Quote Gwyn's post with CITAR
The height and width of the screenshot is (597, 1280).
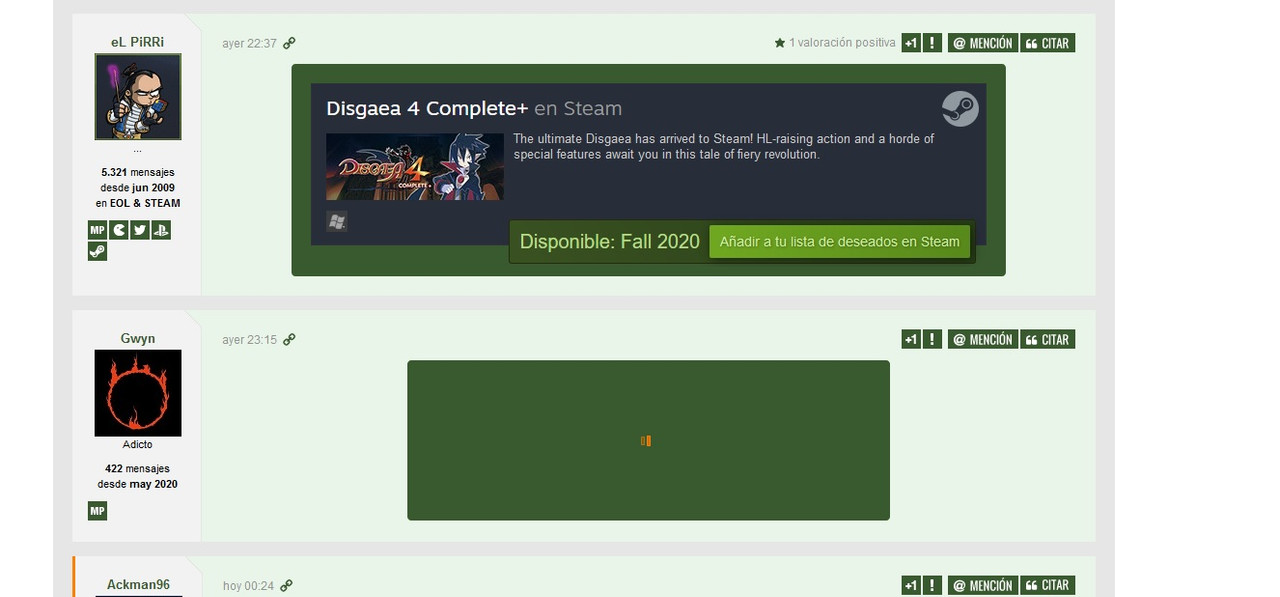(x=1048, y=339)
